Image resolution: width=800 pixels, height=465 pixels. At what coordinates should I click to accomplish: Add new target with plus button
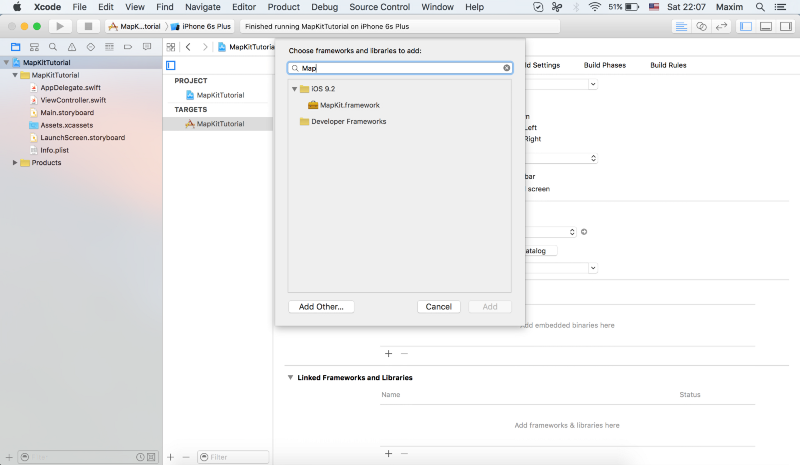(170, 457)
